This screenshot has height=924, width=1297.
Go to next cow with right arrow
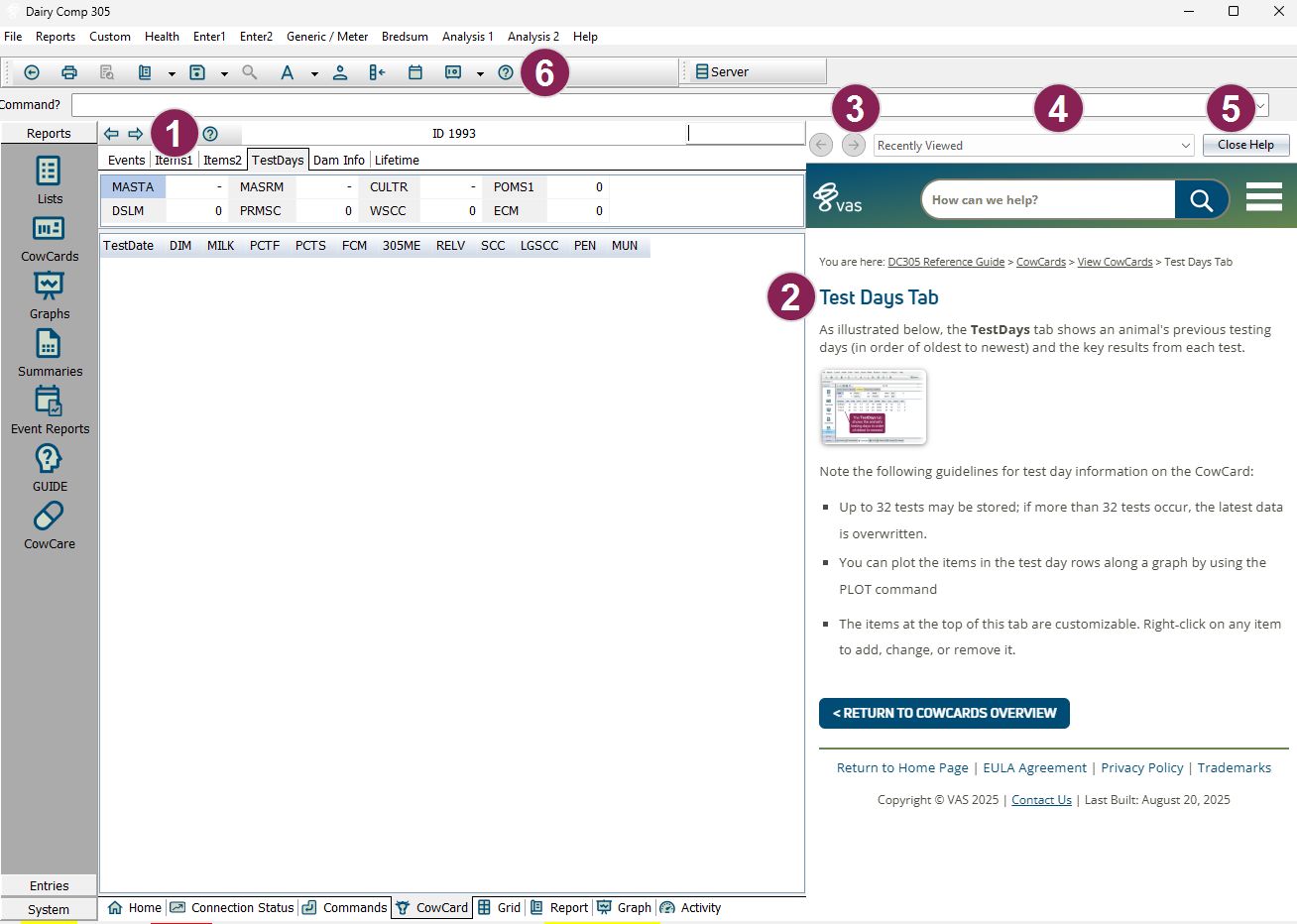[x=136, y=134]
